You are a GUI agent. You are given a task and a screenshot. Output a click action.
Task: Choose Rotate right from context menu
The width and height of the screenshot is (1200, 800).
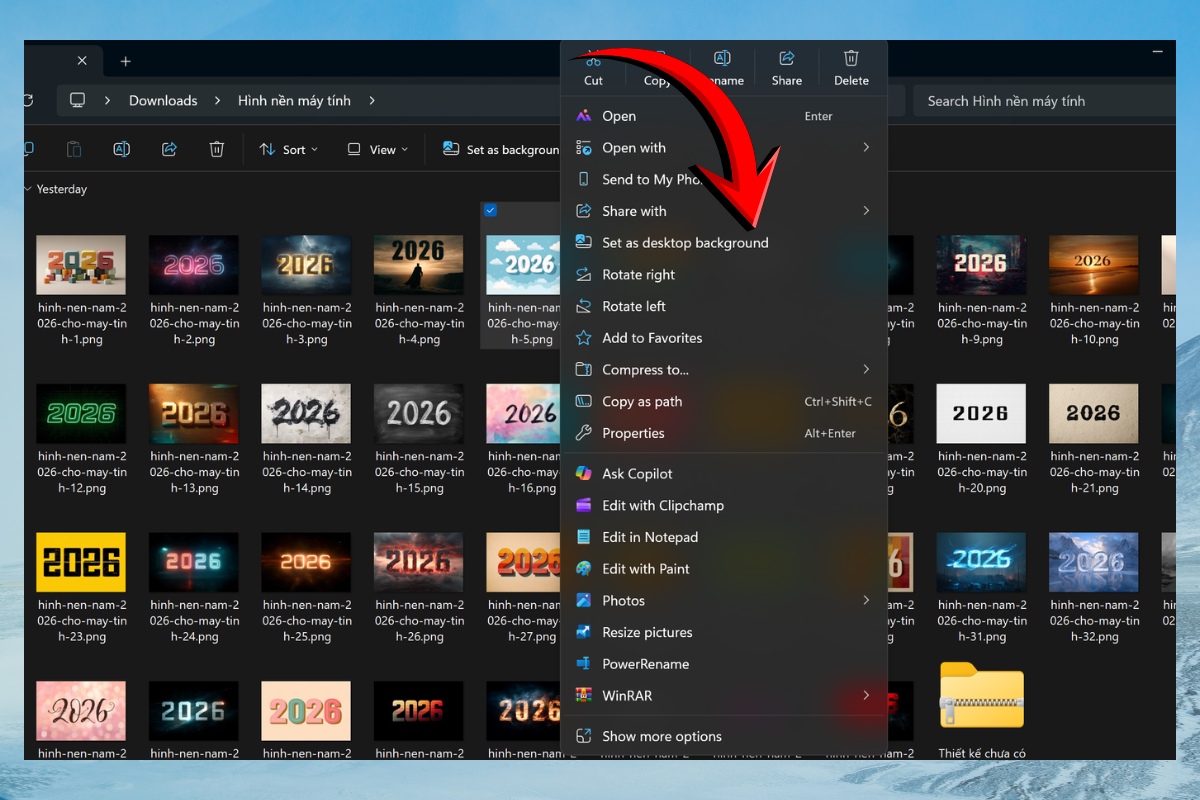tap(638, 275)
